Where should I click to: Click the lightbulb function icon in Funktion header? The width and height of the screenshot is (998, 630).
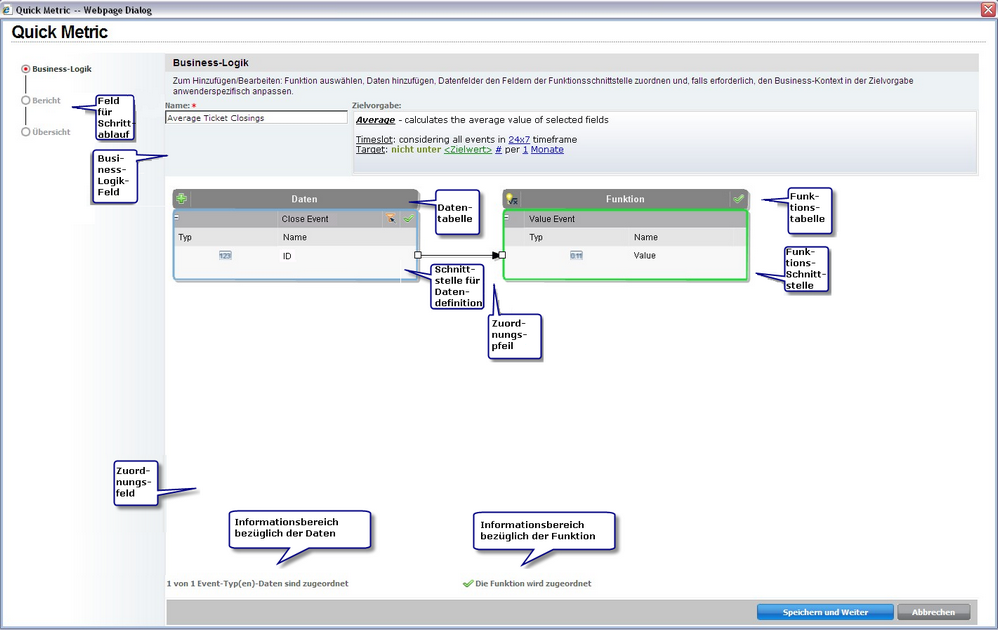point(511,199)
